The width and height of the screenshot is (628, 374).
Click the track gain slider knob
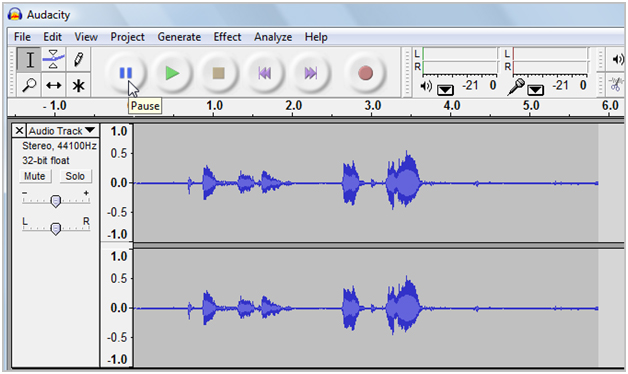[x=56, y=201]
